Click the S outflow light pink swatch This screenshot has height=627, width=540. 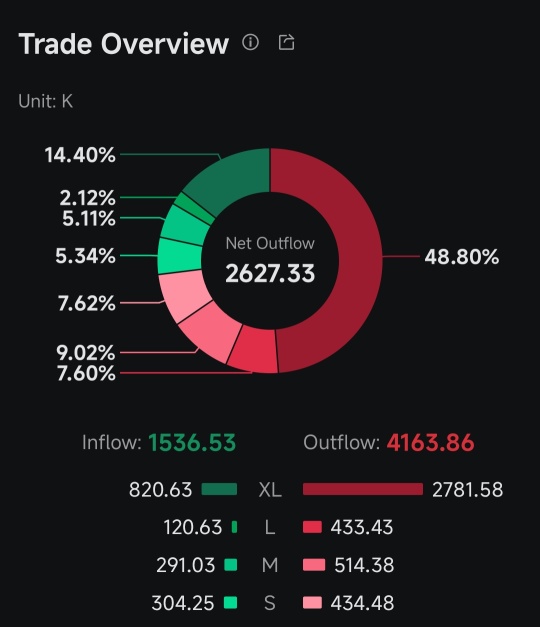pyautogui.click(x=312, y=603)
